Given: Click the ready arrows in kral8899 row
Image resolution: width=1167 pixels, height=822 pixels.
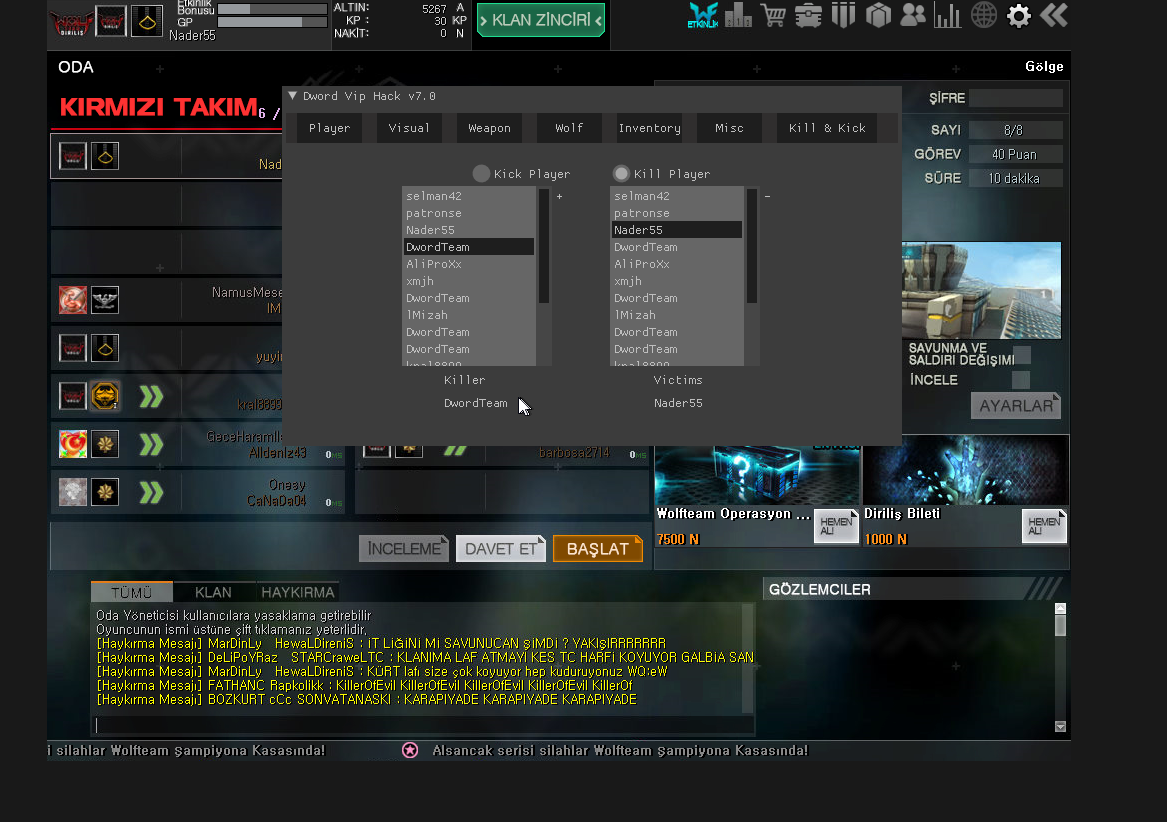Looking at the screenshot, I should tap(151, 397).
